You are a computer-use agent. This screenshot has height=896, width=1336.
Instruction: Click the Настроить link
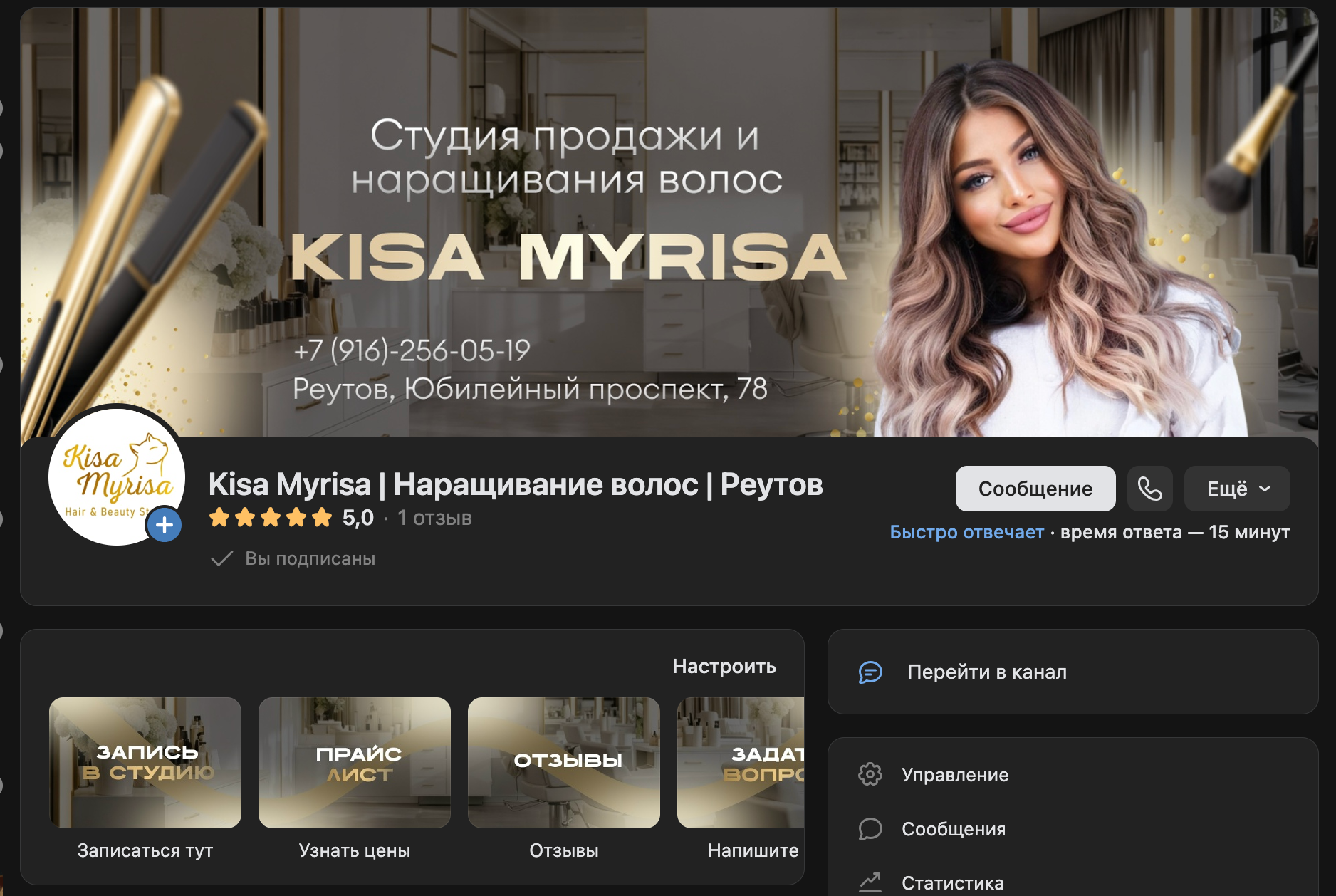tap(724, 666)
